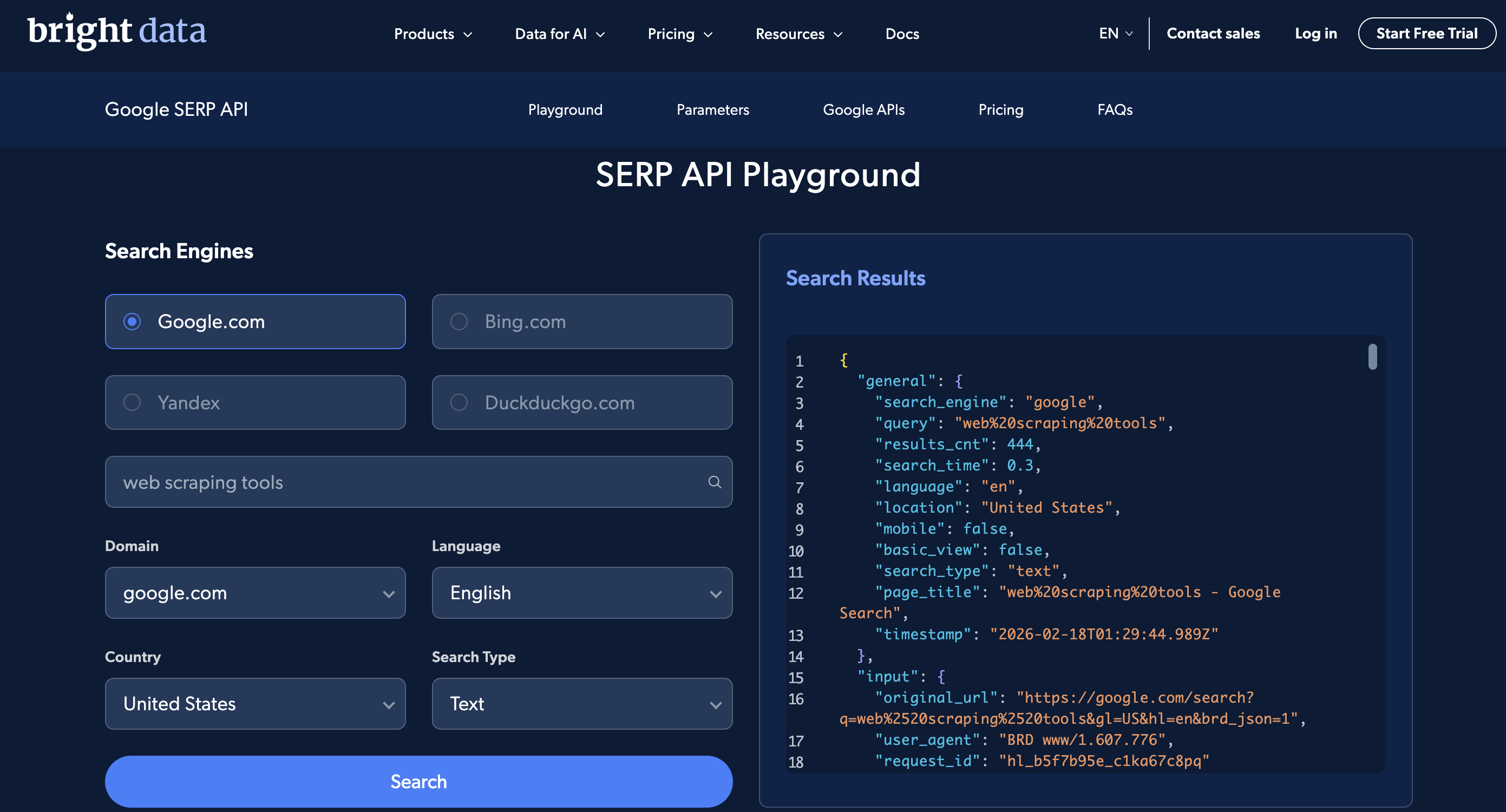This screenshot has width=1506, height=812.
Task: Open the Country dropdown
Action: click(255, 704)
